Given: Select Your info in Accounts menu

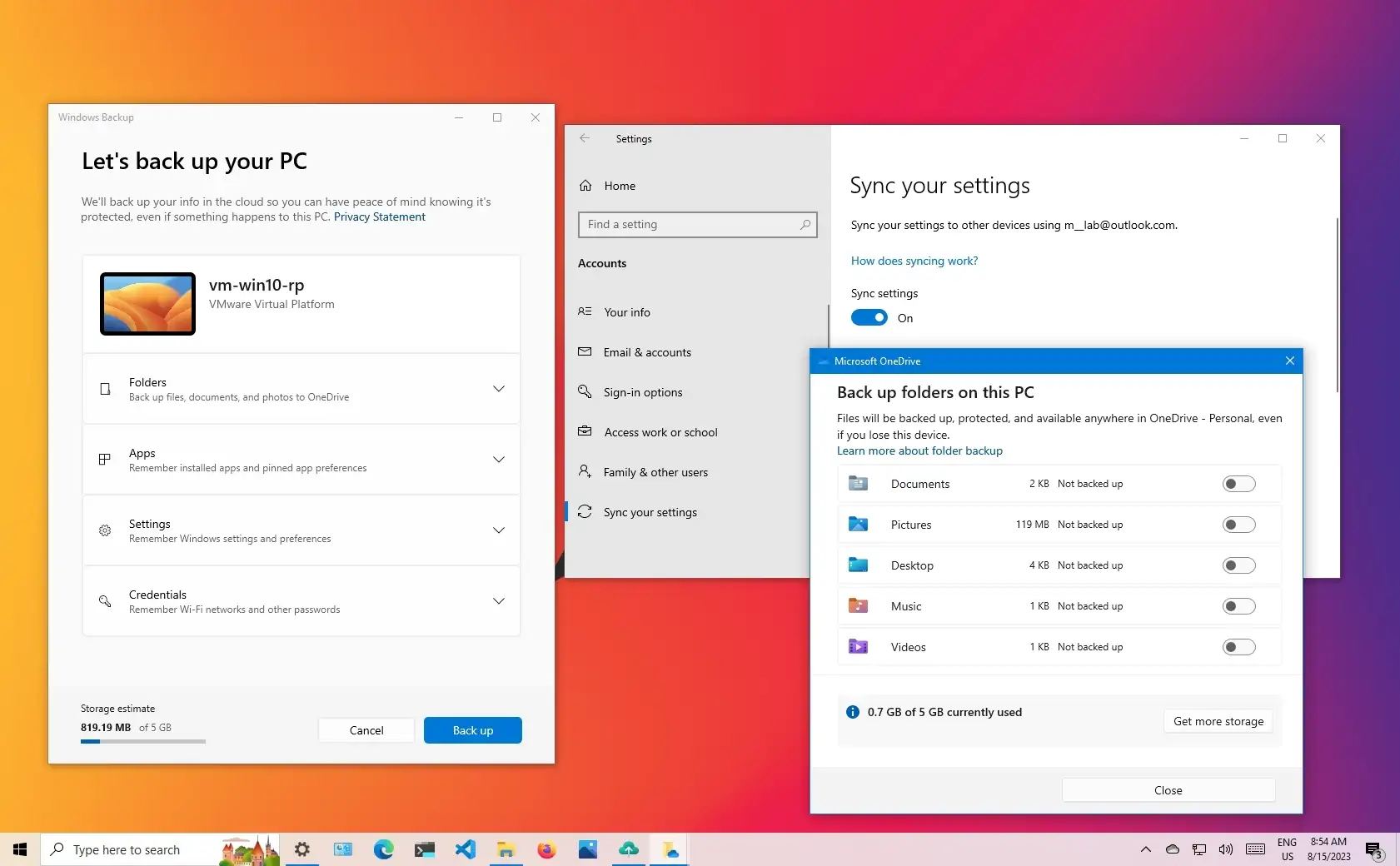Looking at the screenshot, I should (695, 312).
